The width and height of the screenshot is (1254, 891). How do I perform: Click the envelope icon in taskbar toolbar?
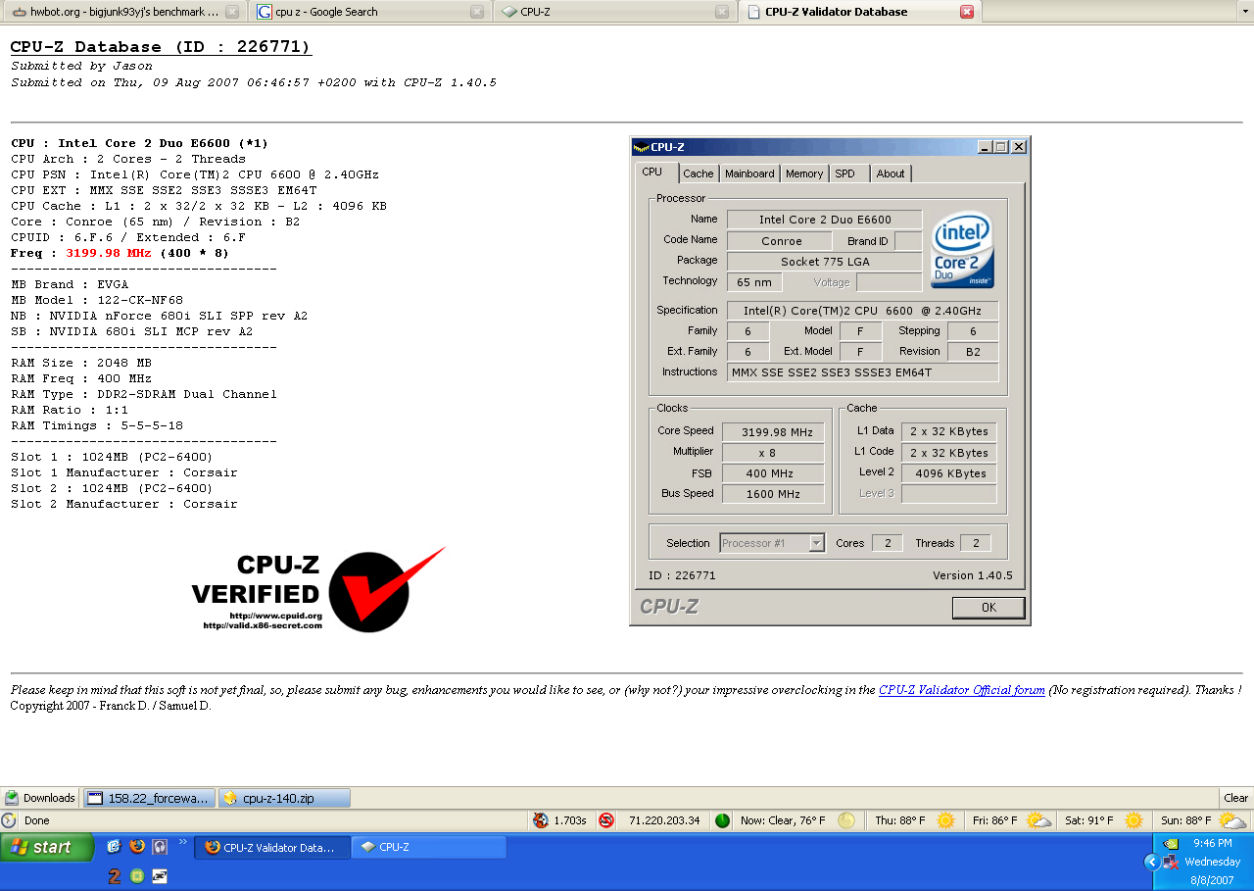(159, 876)
